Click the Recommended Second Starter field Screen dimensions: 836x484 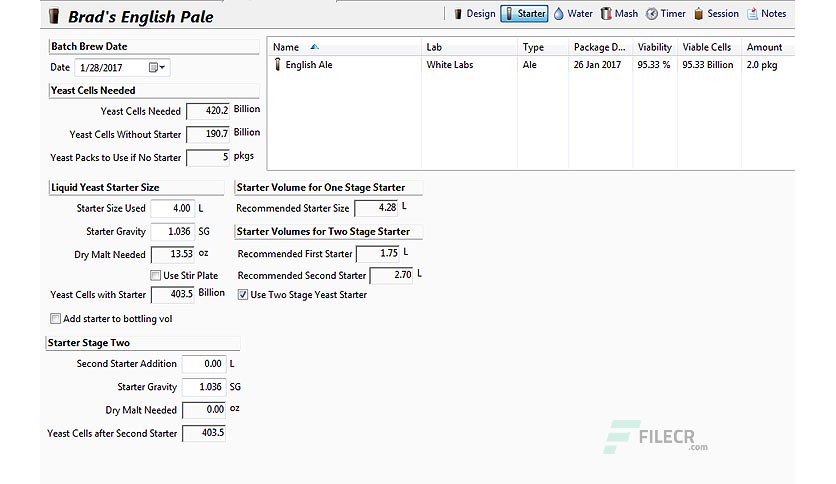coord(391,275)
